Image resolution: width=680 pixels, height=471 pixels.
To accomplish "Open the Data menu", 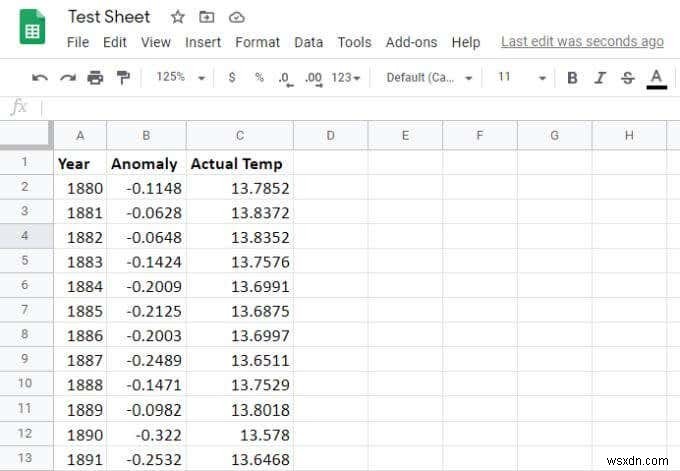I will (308, 42).
